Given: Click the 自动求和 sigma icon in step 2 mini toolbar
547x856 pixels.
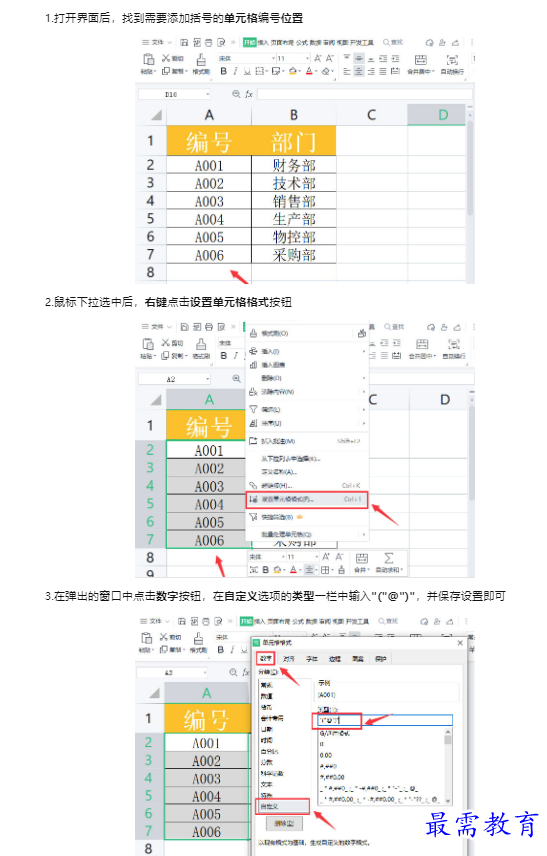Looking at the screenshot, I should [389, 558].
